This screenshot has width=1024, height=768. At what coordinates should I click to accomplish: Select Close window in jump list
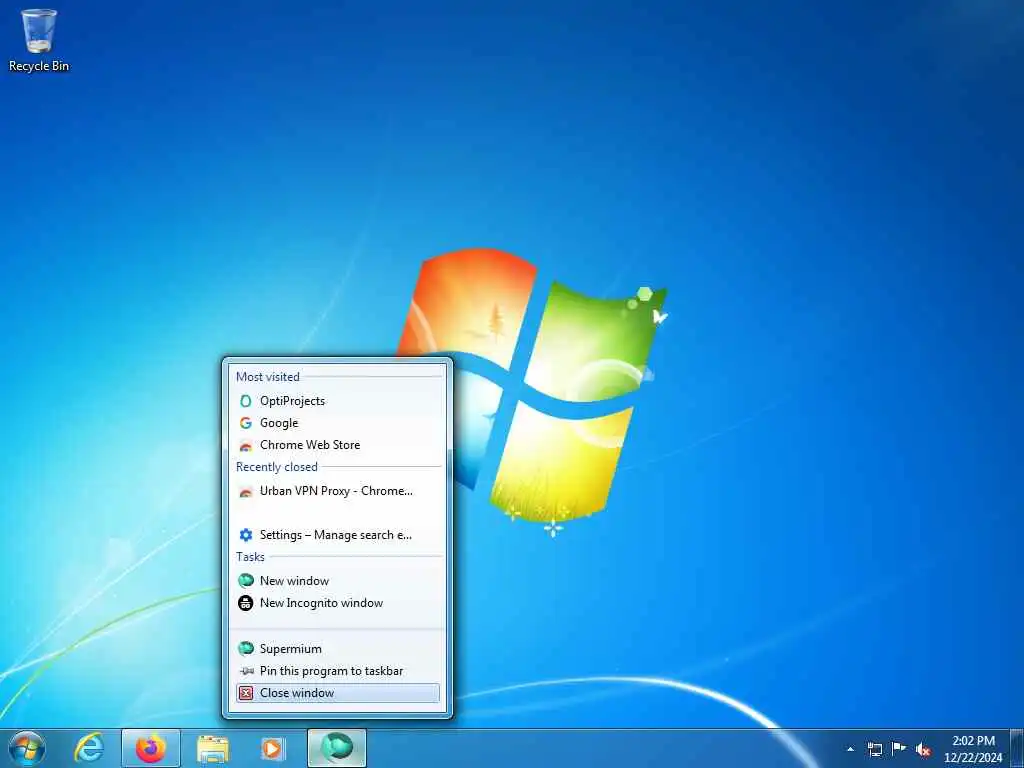(338, 694)
